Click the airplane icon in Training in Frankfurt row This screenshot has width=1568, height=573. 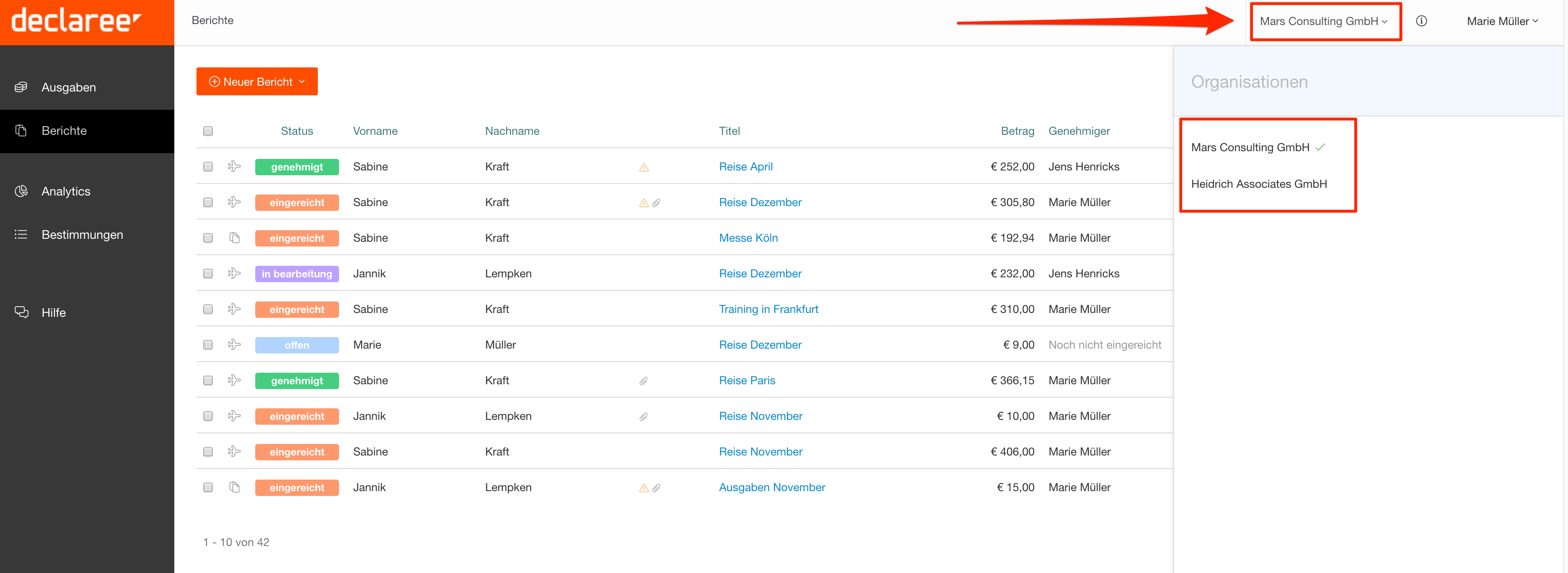(x=235, y=309)
